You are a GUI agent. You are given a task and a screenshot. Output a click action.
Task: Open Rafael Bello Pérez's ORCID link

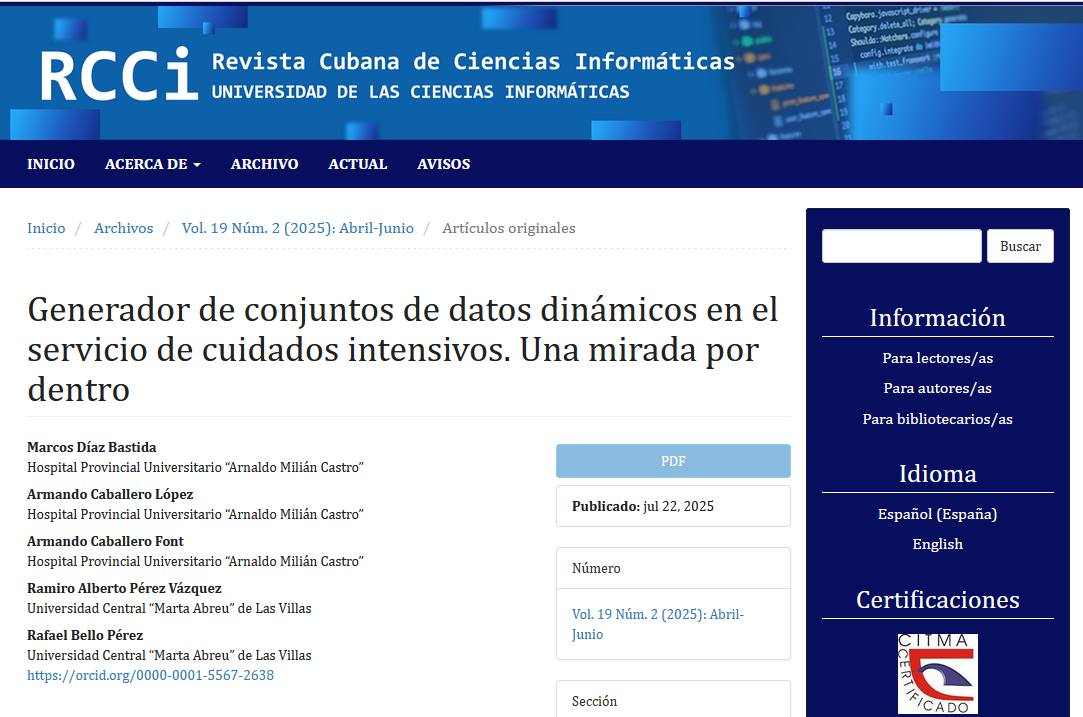[150, 675]
